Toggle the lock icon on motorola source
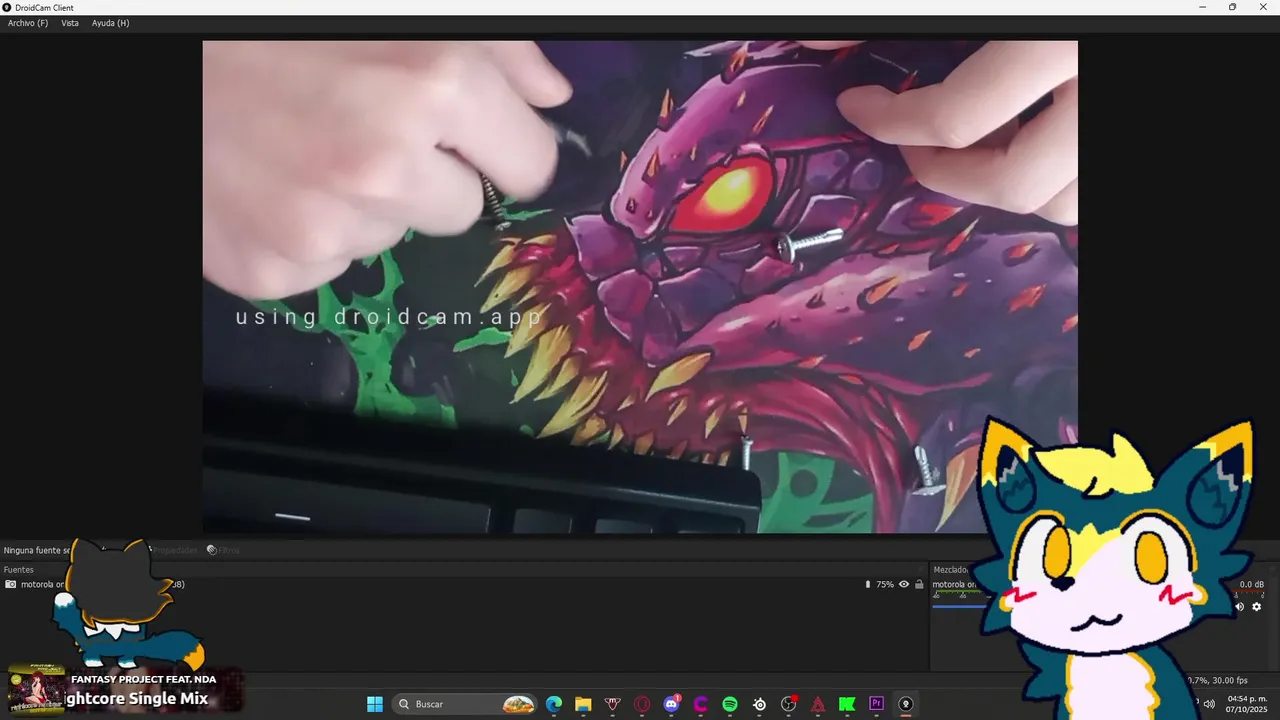The height and width of the screenshot is (720, 1280). point(919,584)
